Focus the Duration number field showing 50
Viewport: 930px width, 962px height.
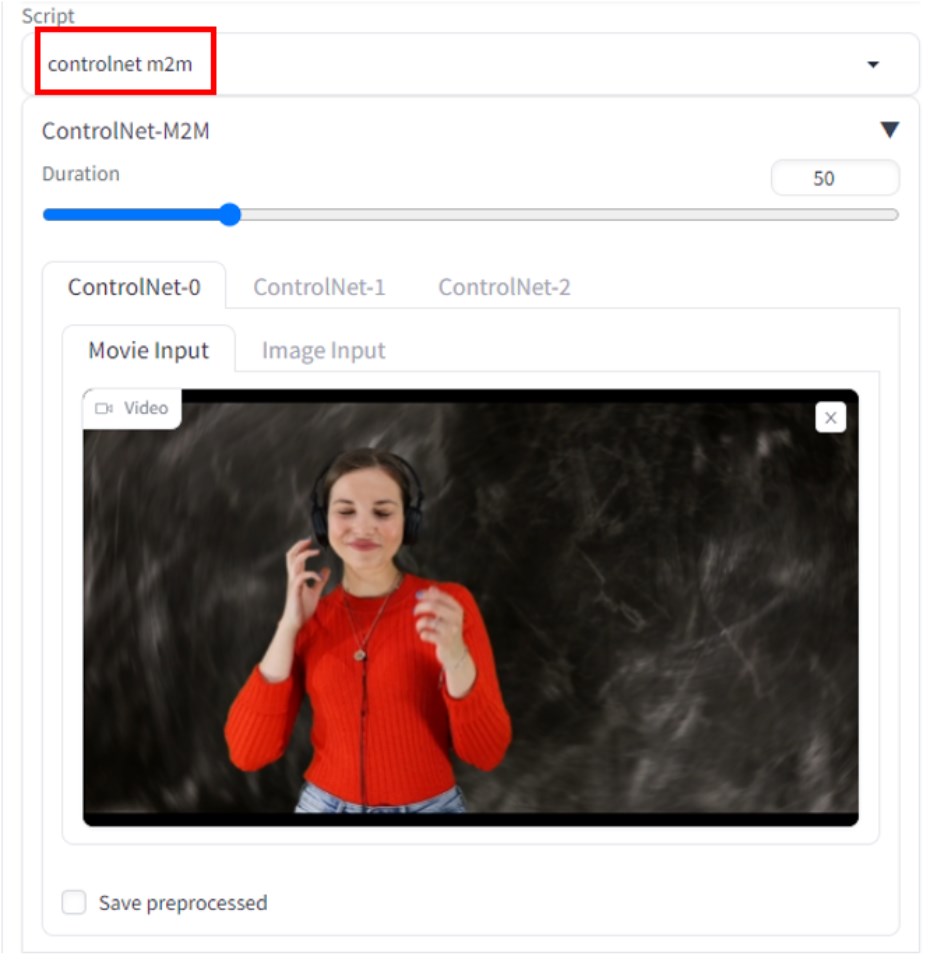834,178
